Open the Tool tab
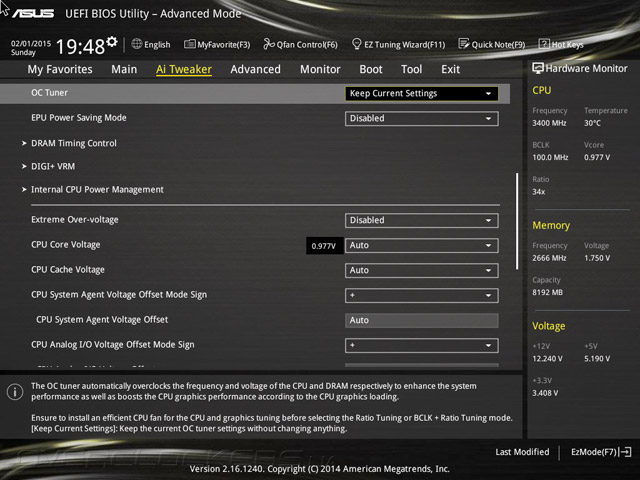Screen dimensions: 640x480 coord(411,69)
